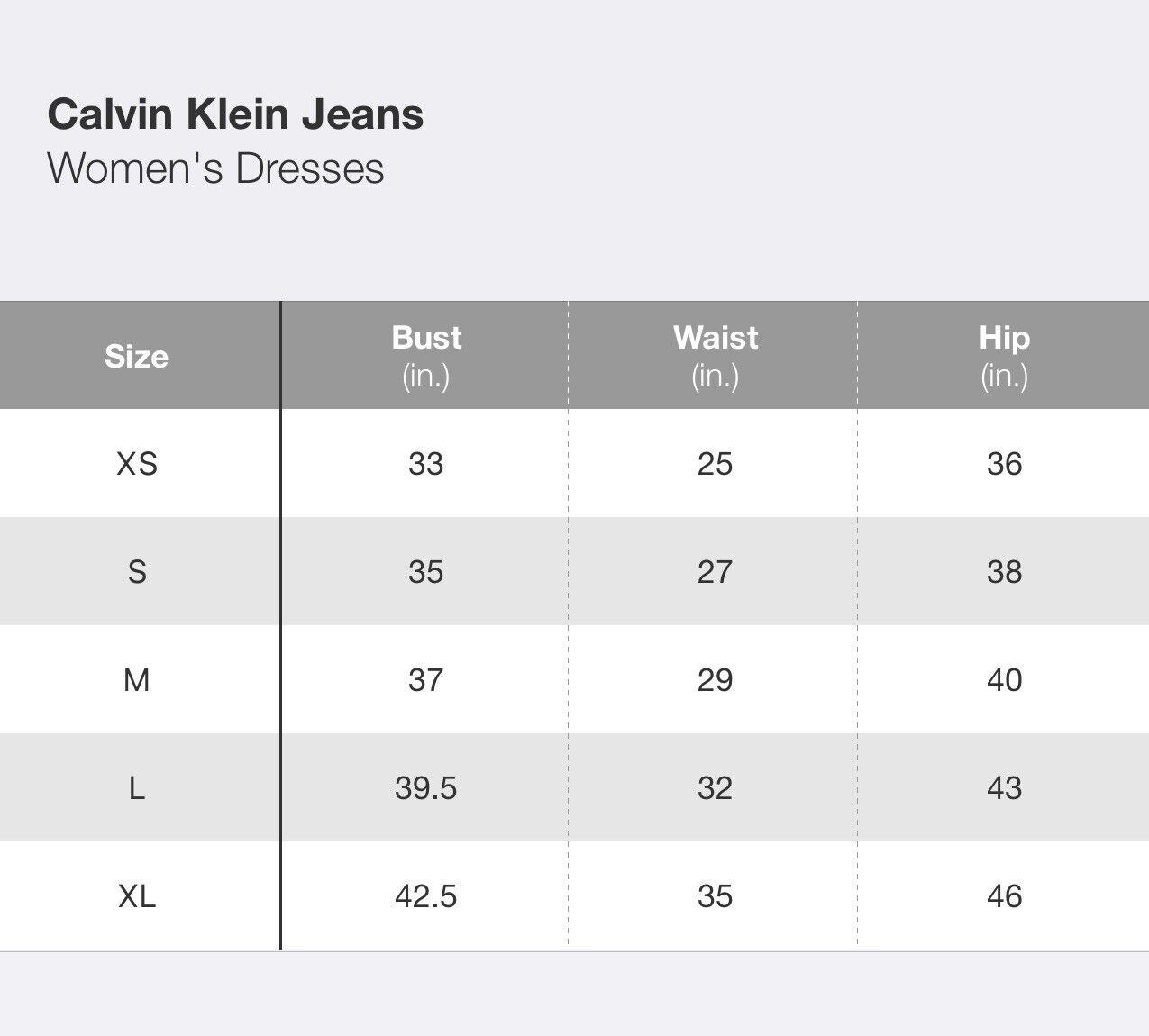This screenshot has width=1149, height=1036.
Task: Select the Size column header
Action: coord(137,357)
